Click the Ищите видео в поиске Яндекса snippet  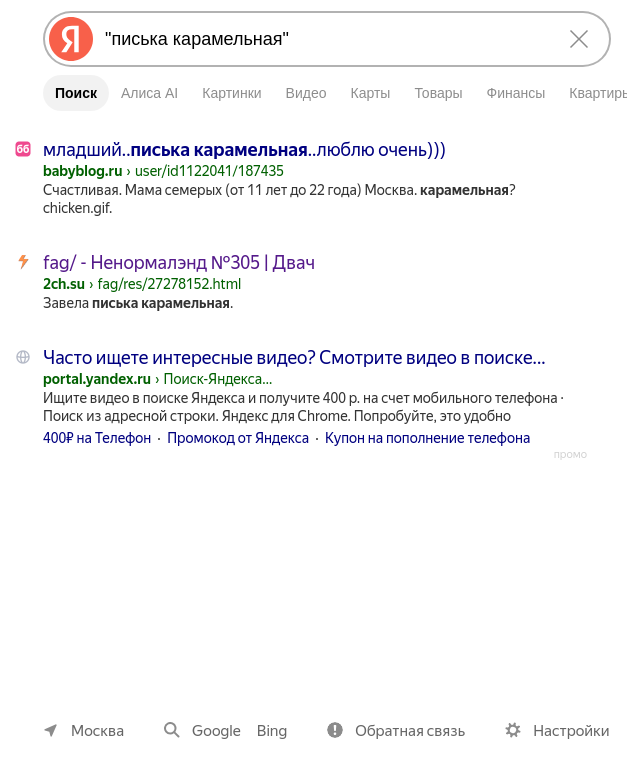tap(303, 407)
